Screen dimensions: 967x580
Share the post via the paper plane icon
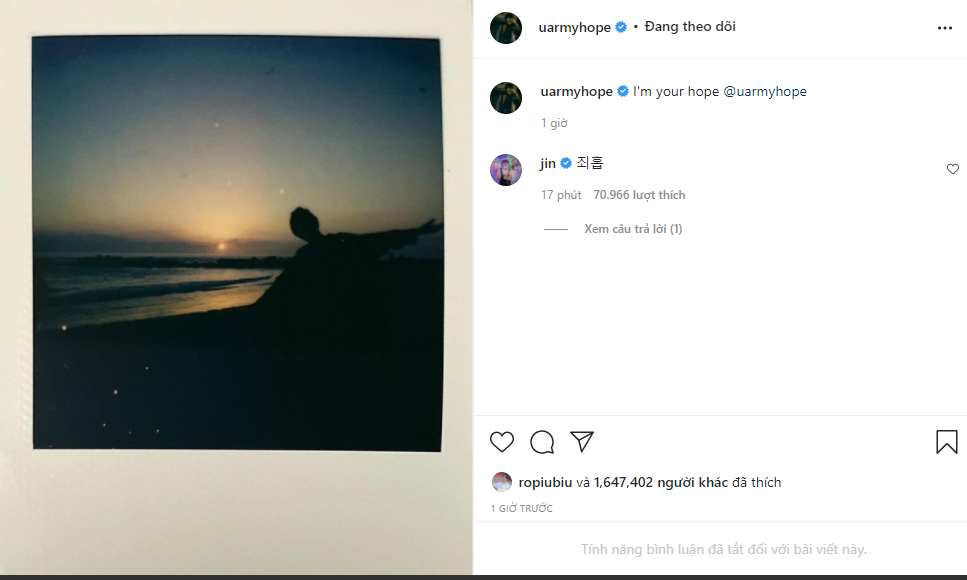[581, 441]
